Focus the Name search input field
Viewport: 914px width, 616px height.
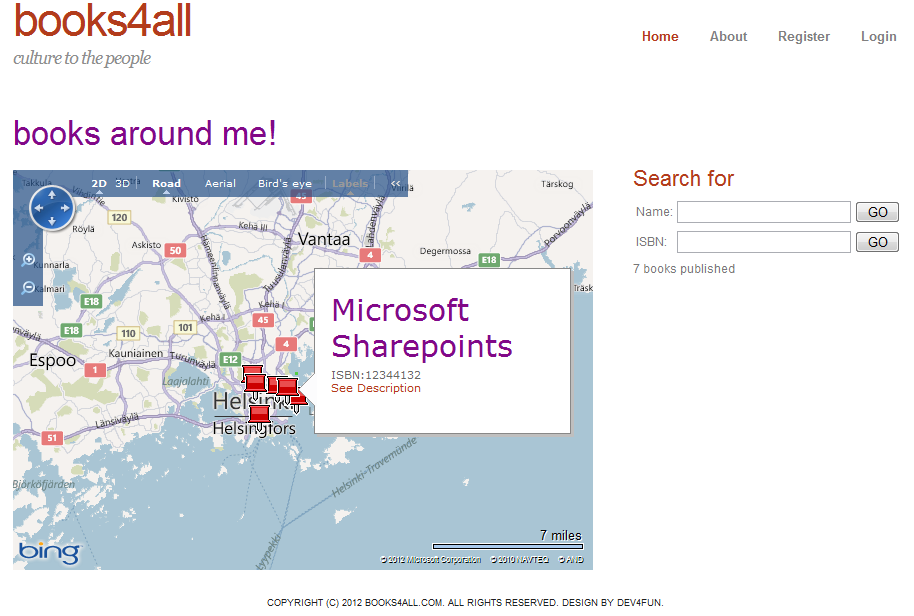(x=764, y=212)
